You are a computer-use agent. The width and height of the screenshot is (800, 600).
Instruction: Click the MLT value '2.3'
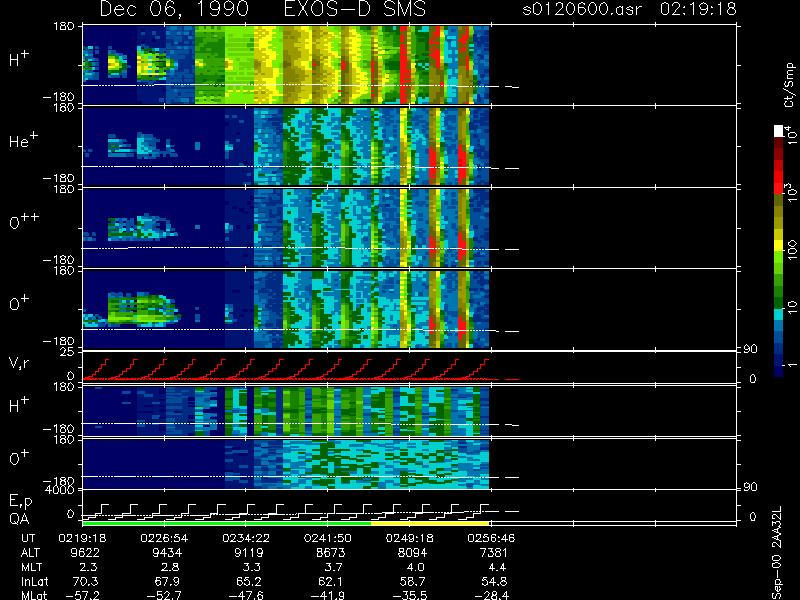88,567
